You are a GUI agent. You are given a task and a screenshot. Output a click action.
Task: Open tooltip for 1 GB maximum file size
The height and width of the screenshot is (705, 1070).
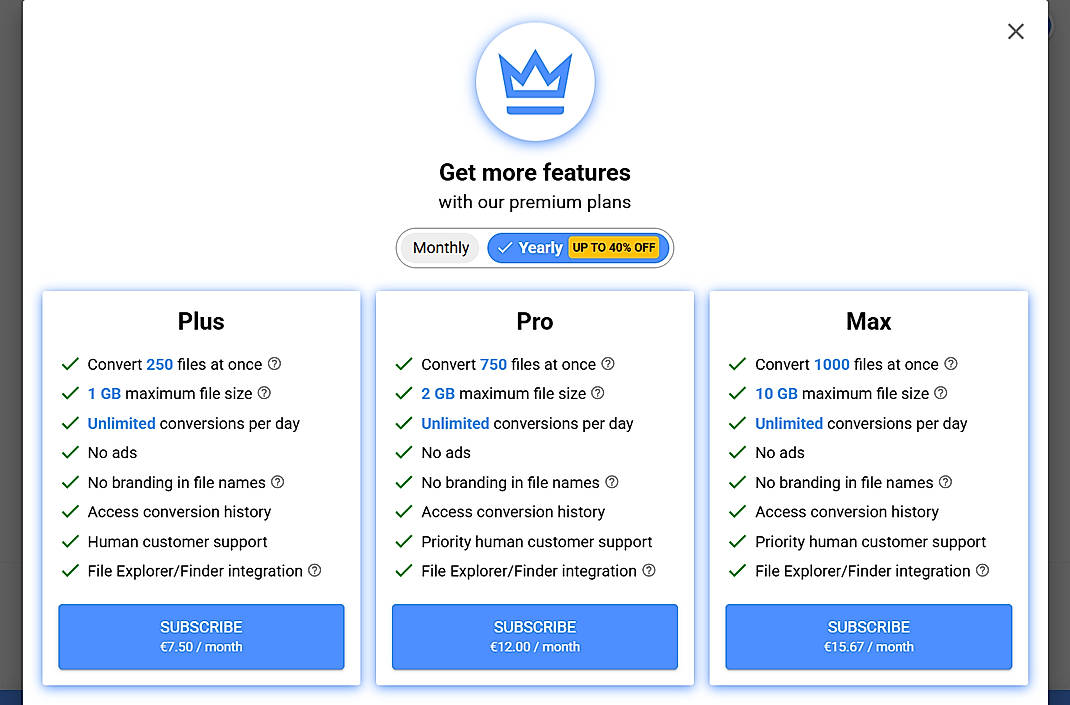(x=263, y=393)
